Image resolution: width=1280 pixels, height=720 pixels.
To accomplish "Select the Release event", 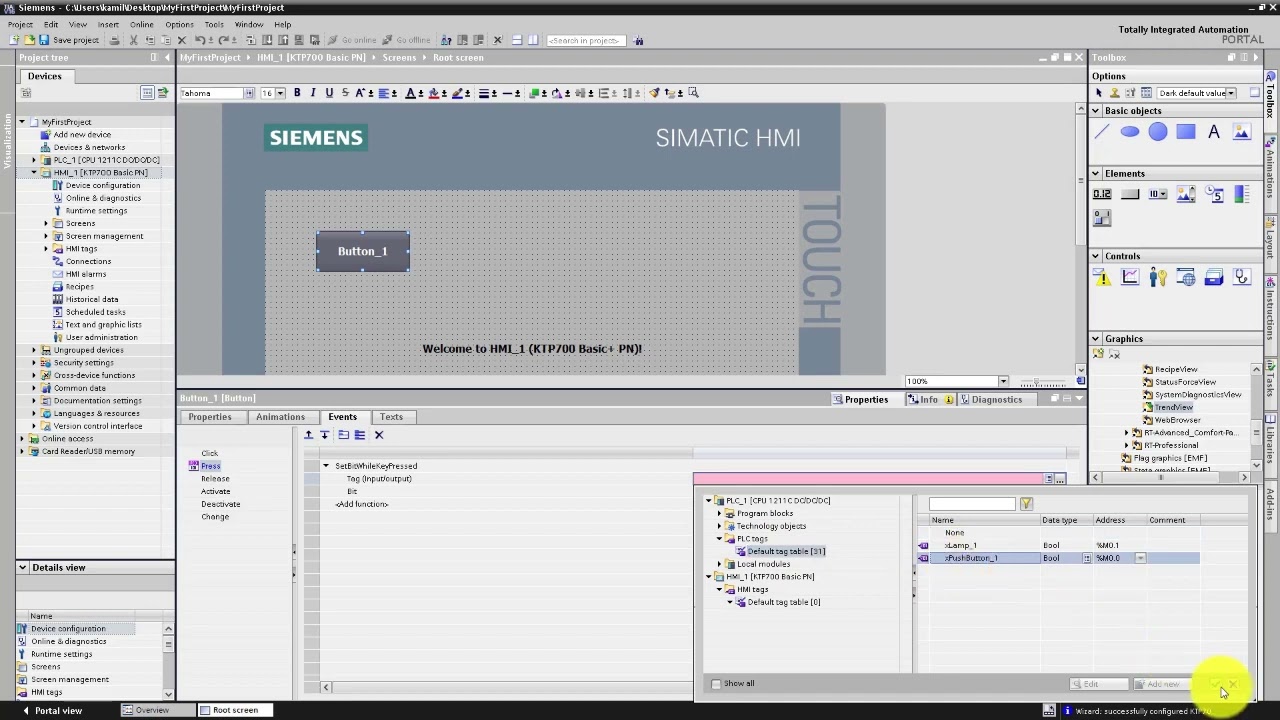I will click(215, 479).
